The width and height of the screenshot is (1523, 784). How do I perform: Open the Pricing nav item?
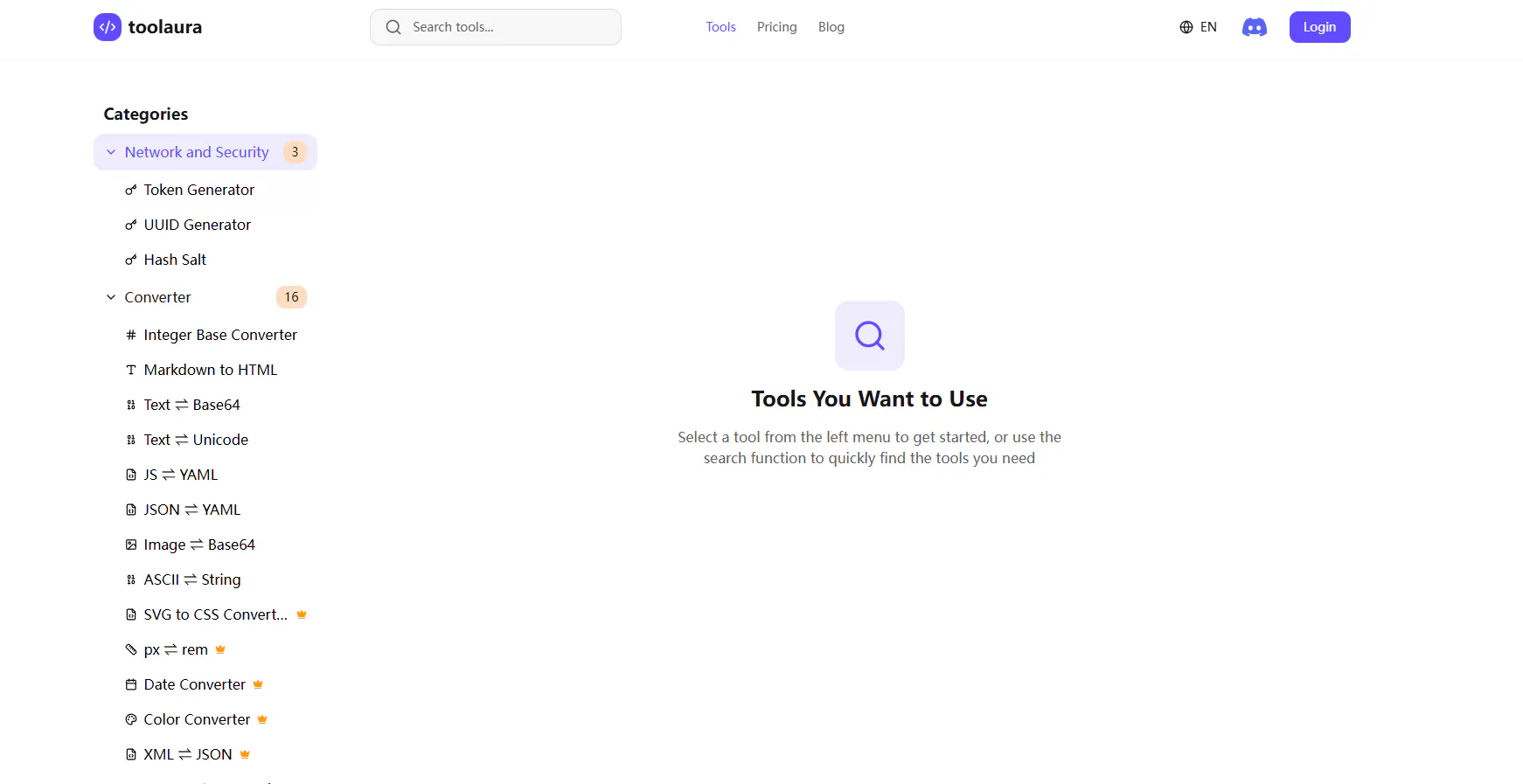click(x=777, y=27)
